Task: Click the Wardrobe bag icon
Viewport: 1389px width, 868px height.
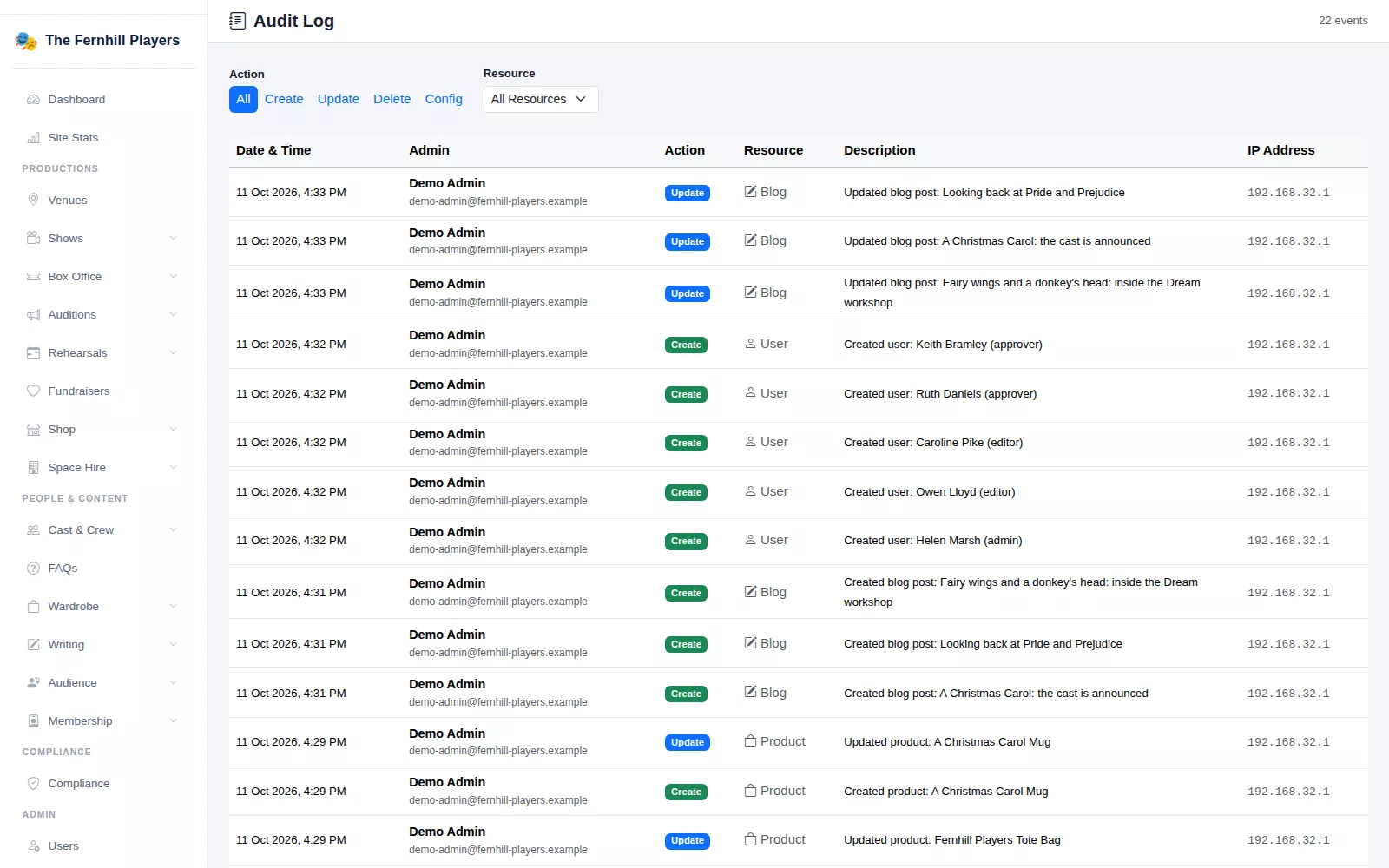Action: (x=33, y=607)
